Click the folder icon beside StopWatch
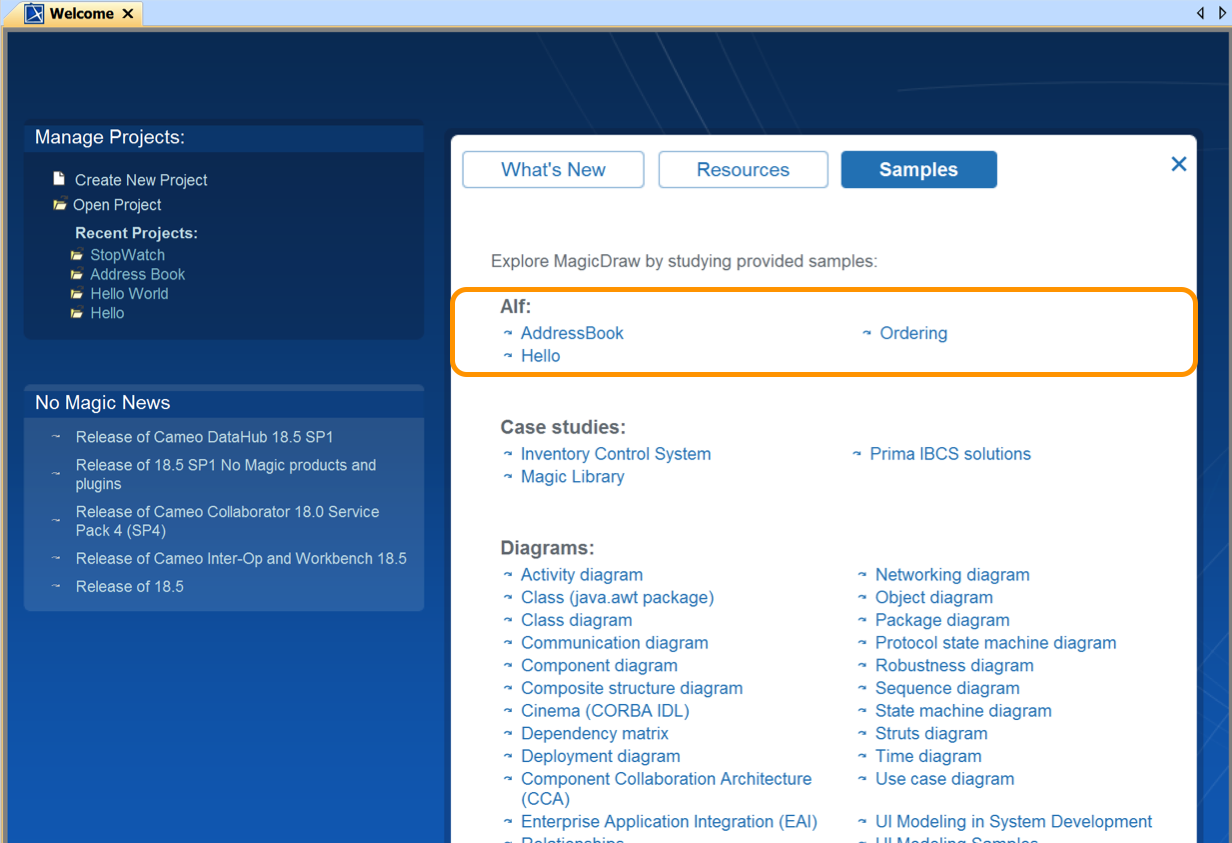The image size is (1232, 843). 77,255
